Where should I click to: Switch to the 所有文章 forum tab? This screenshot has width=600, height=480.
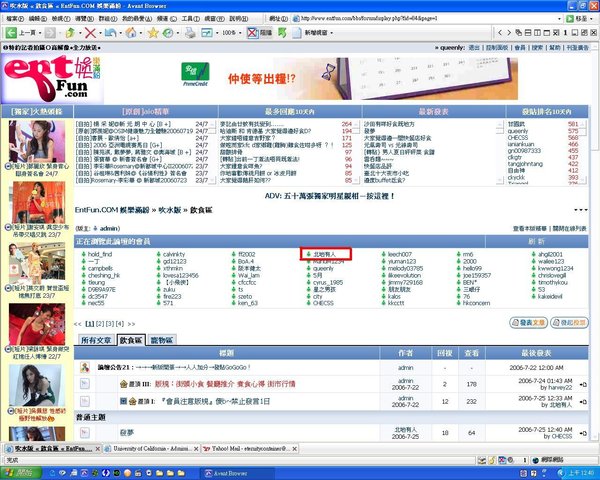(96, 340)
